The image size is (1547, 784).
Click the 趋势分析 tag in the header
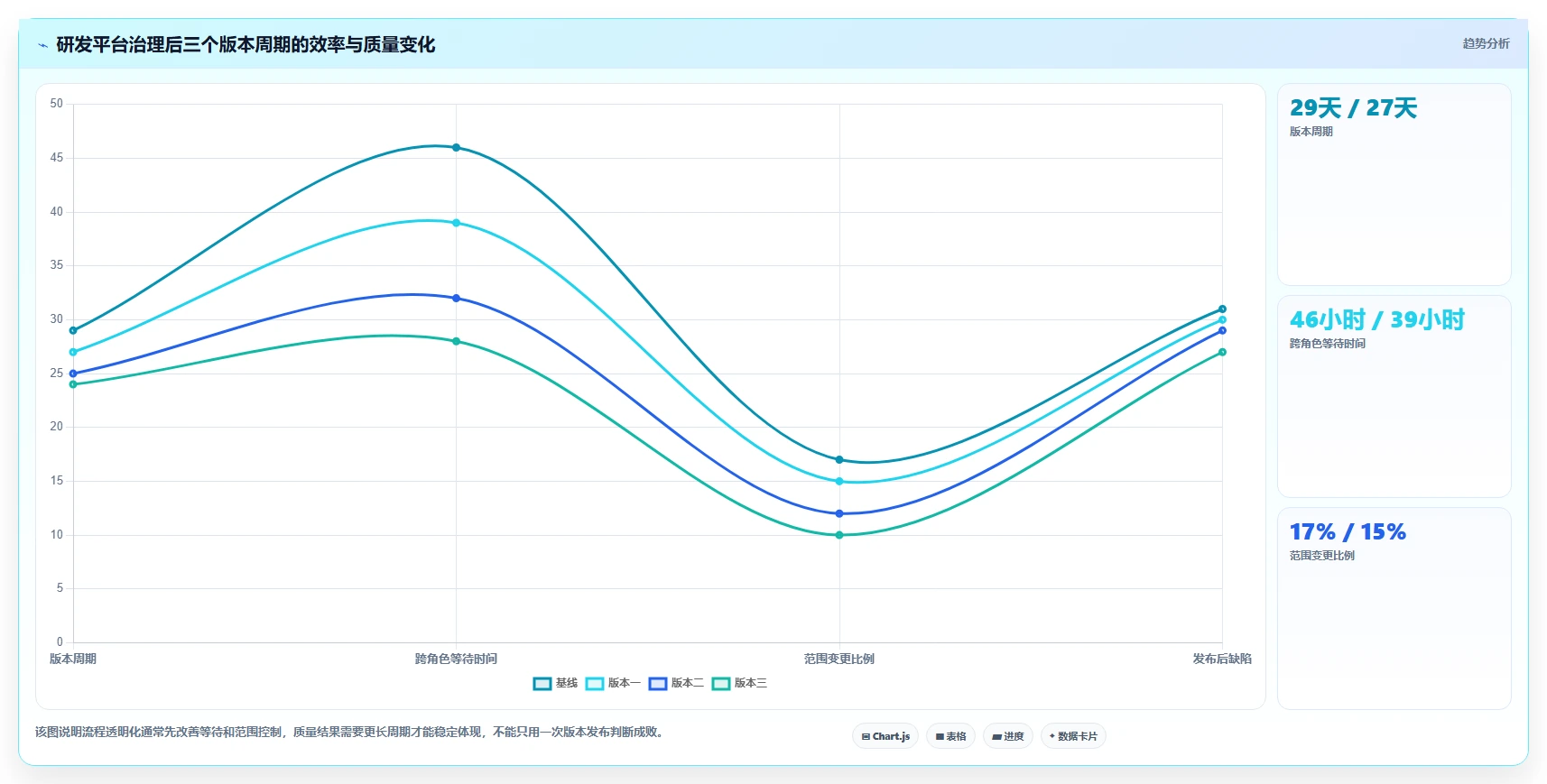coord(1486,43)
